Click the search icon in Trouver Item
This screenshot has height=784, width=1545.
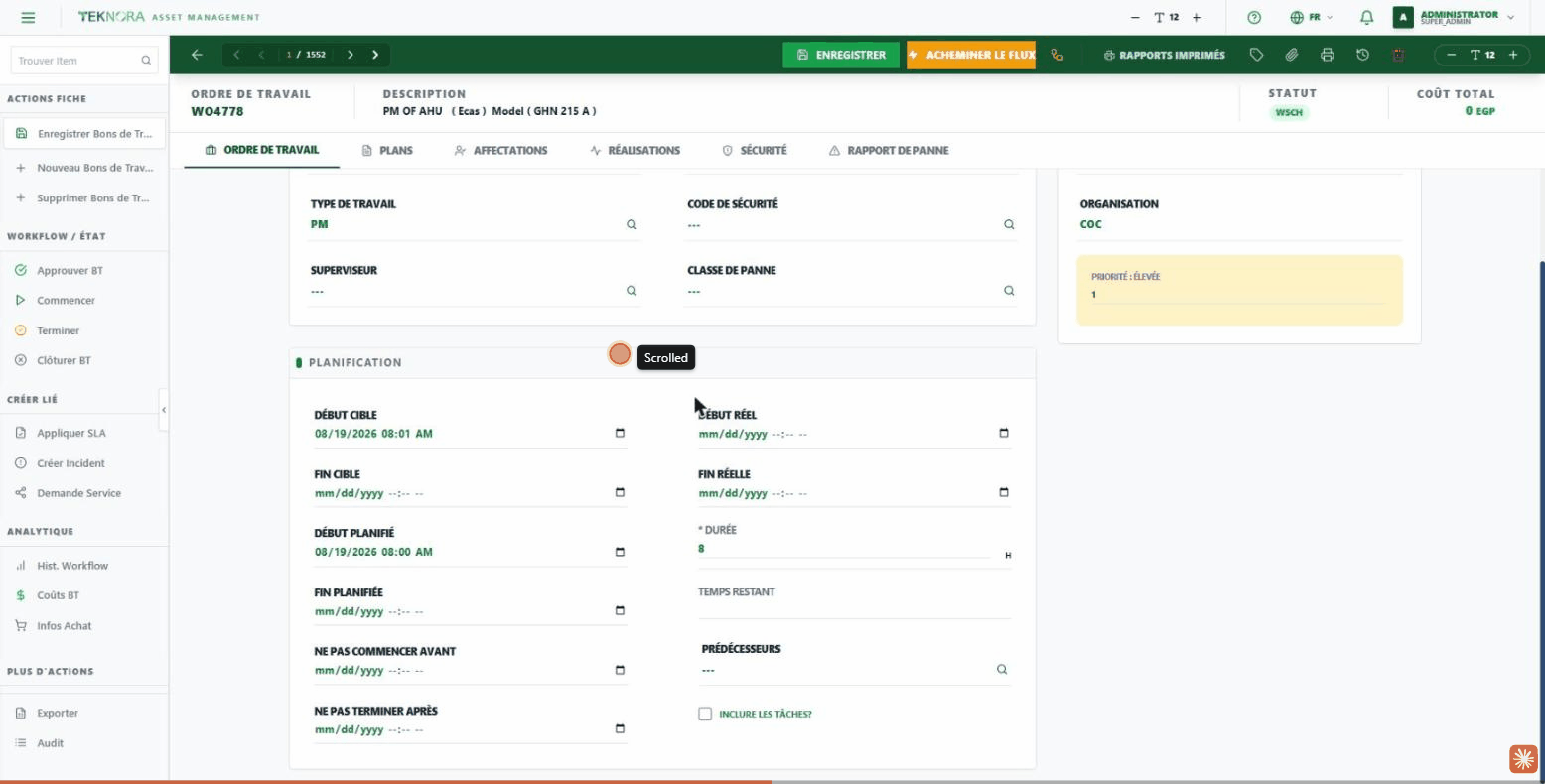click(146, 61)
